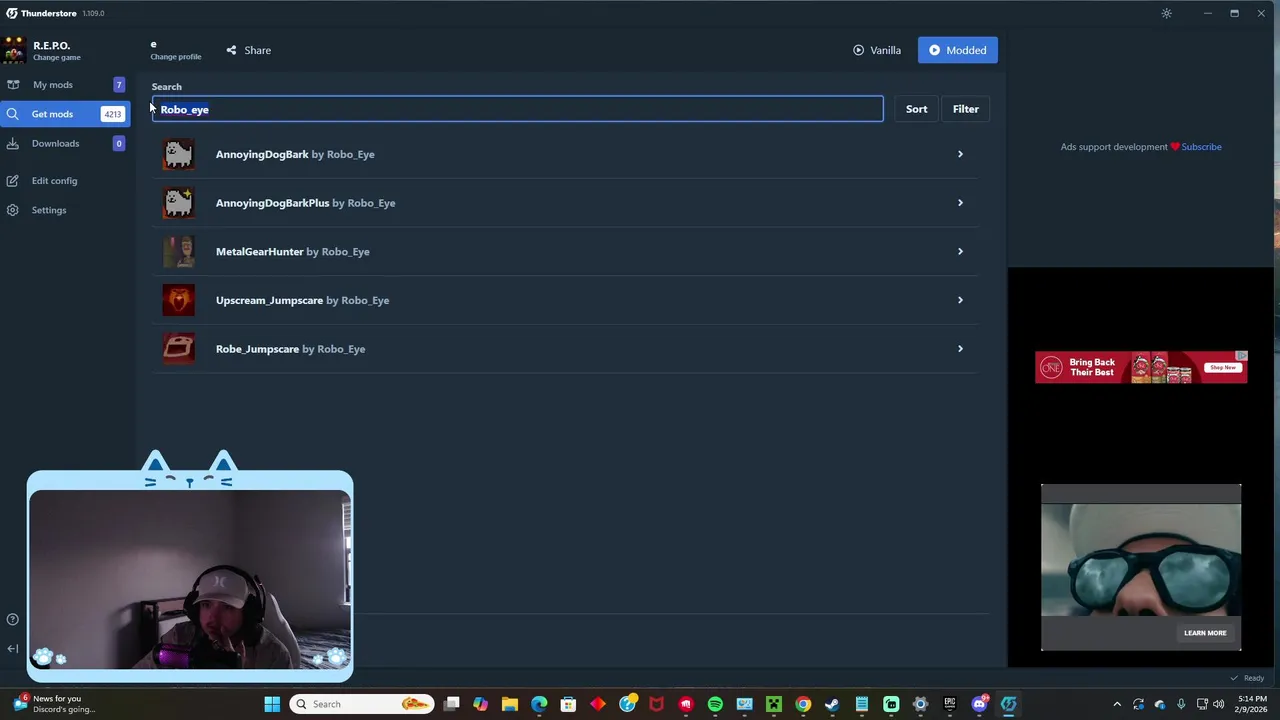Expand the MetalGearHunter mod row

pyautogui.click(x=564, y=251)
